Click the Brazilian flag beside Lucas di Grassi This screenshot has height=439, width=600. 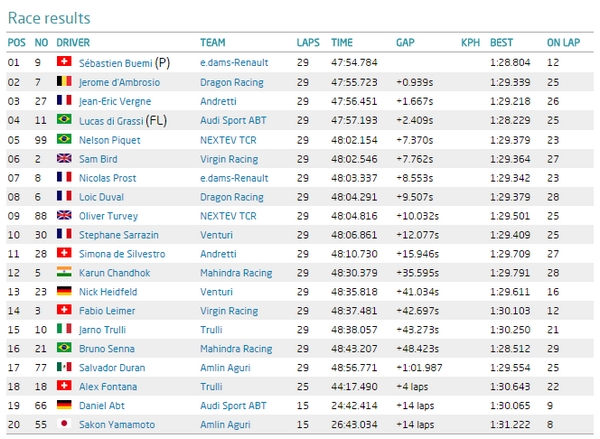pyautogui.click(x=64, y=119)
